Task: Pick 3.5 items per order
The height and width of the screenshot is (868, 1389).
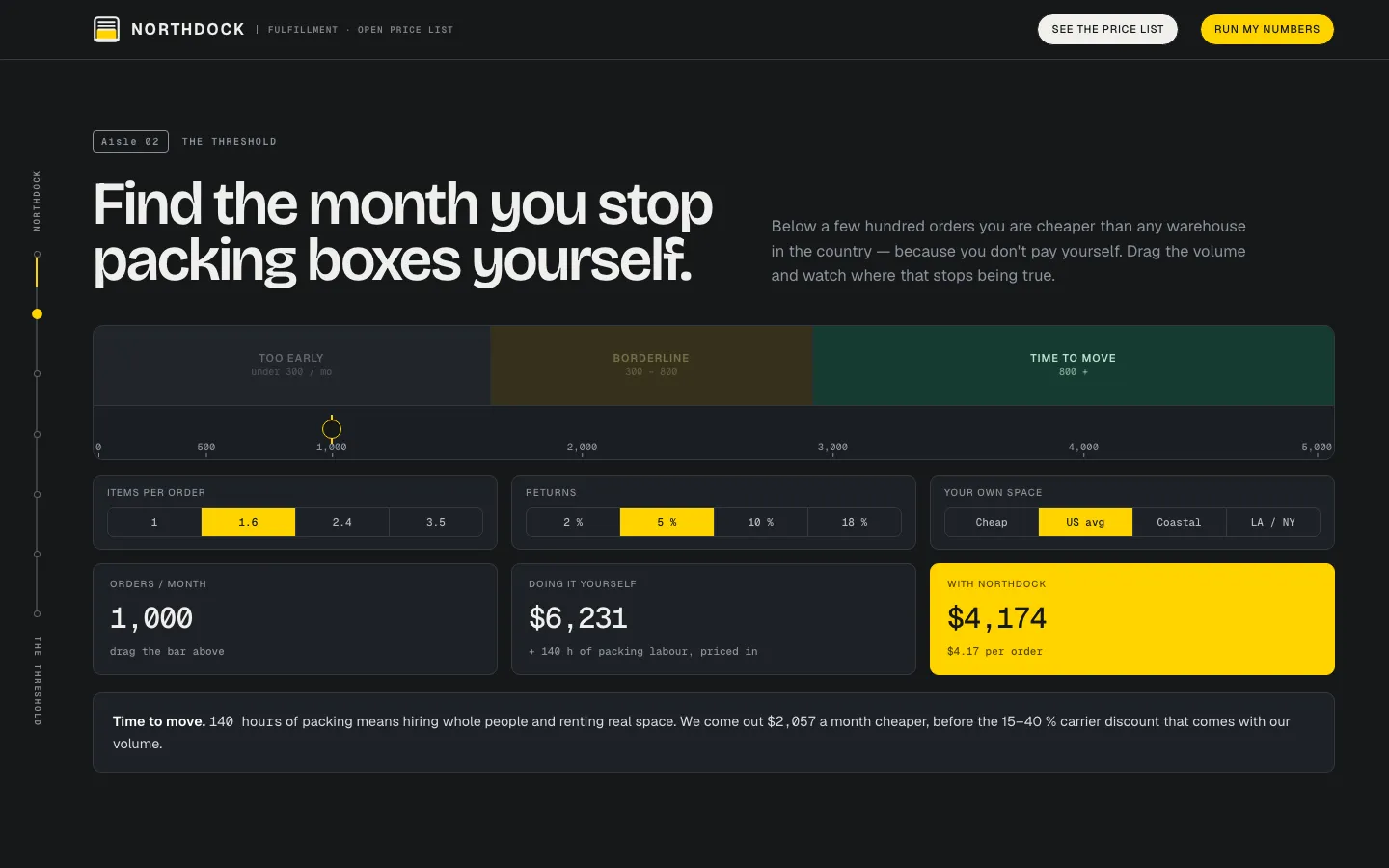Action: [x=436, y=522]
